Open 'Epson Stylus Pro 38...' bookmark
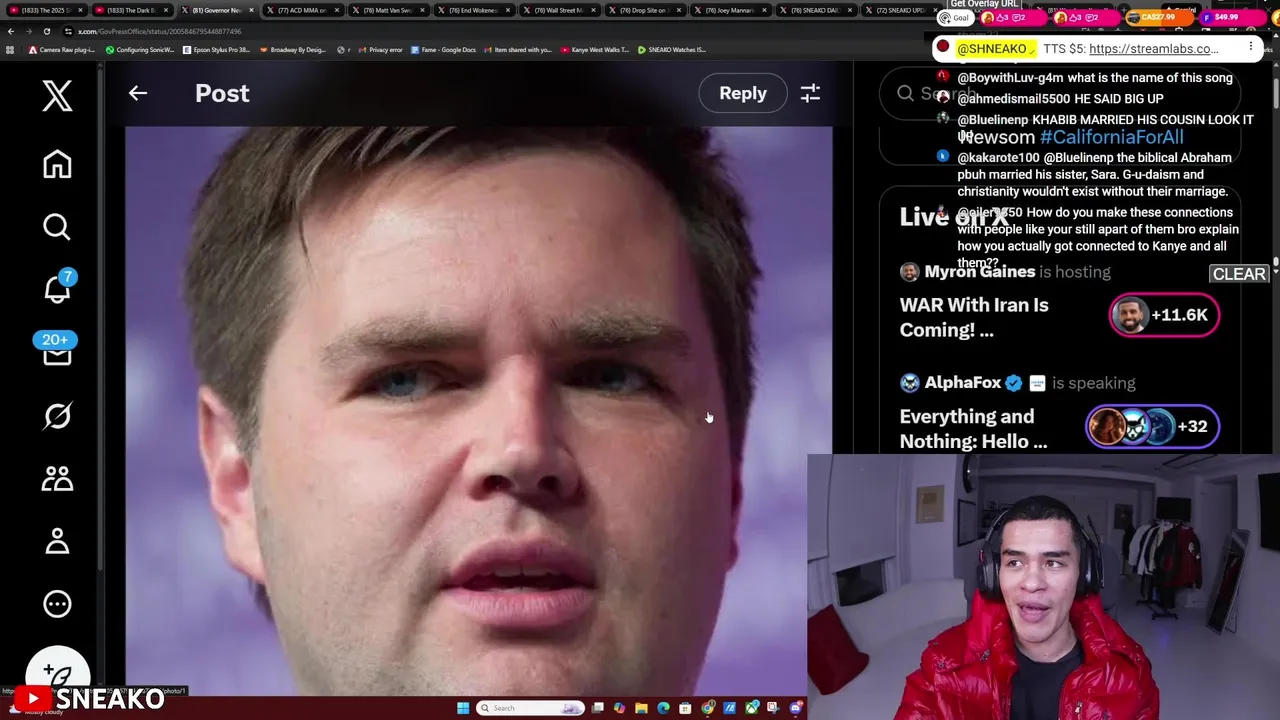 [x=216, y=49]
